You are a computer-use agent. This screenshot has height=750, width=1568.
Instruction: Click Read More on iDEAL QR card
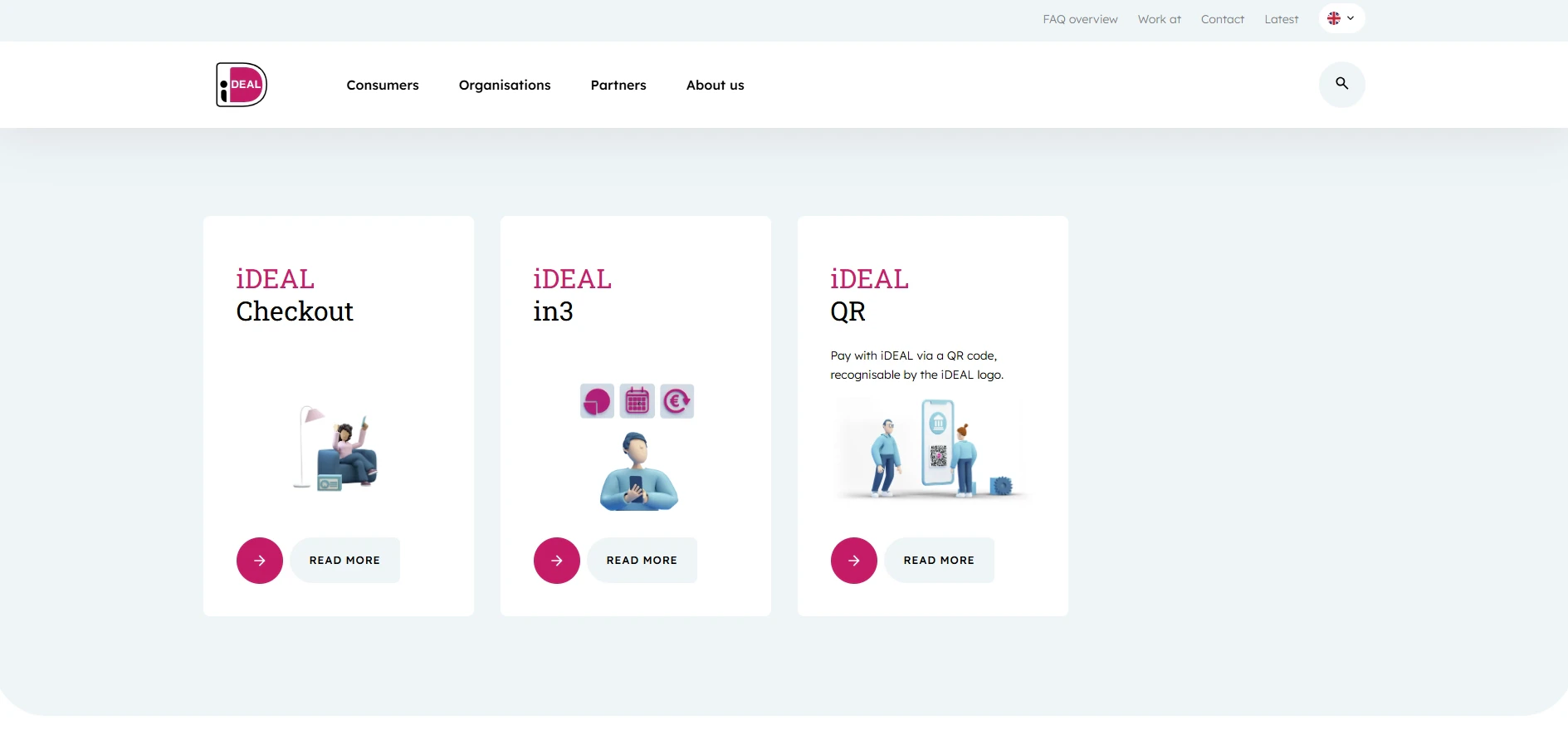pos(939,561)
